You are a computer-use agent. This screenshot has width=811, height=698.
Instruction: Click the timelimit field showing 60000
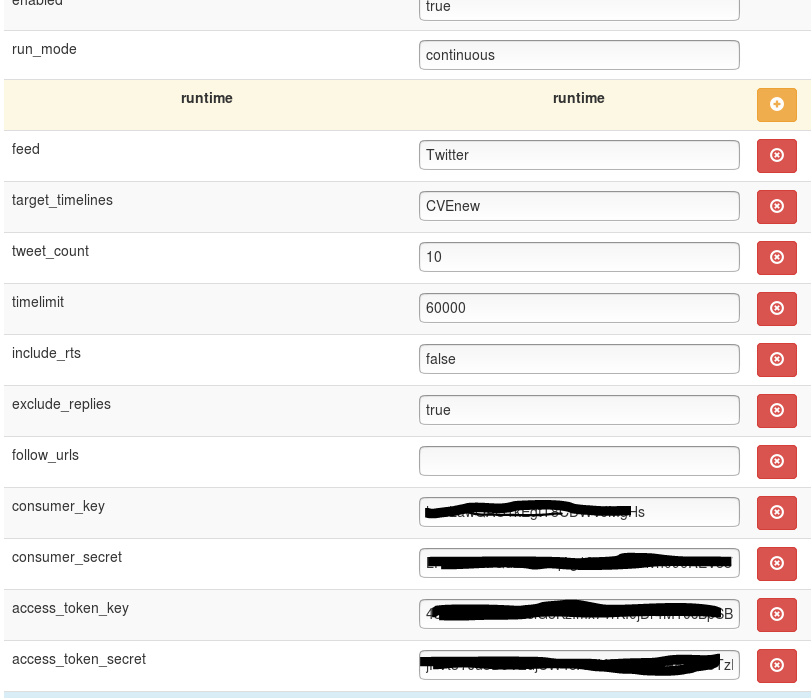[x=579, y=308]
